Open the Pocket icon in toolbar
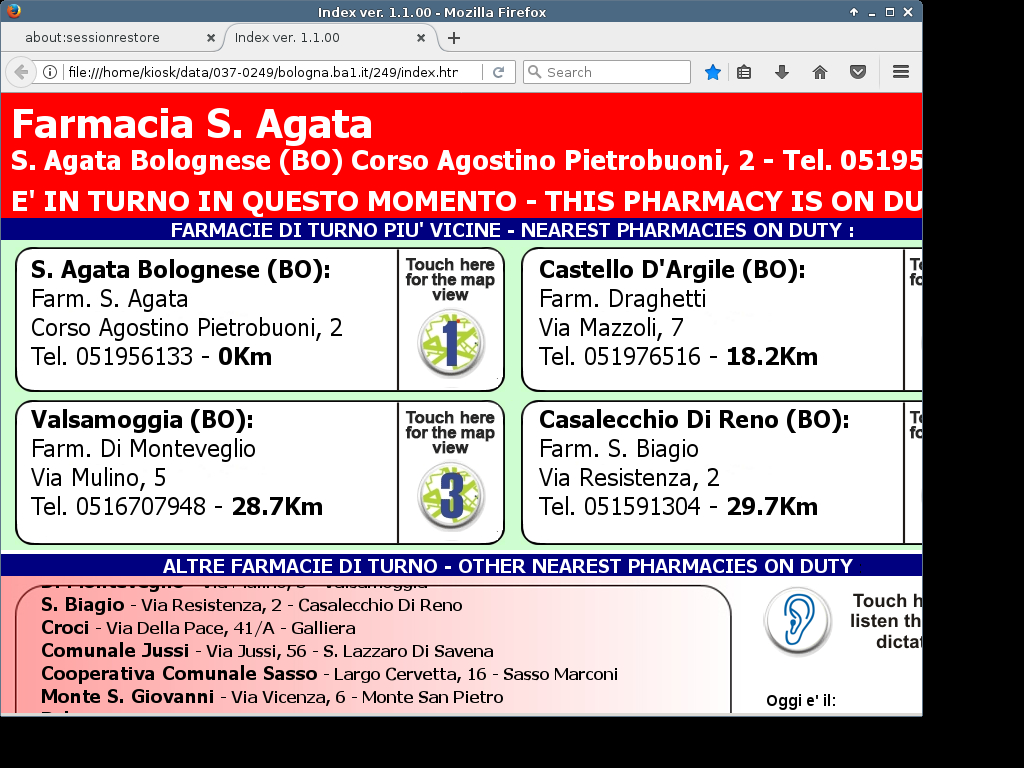 coord(857,72)
